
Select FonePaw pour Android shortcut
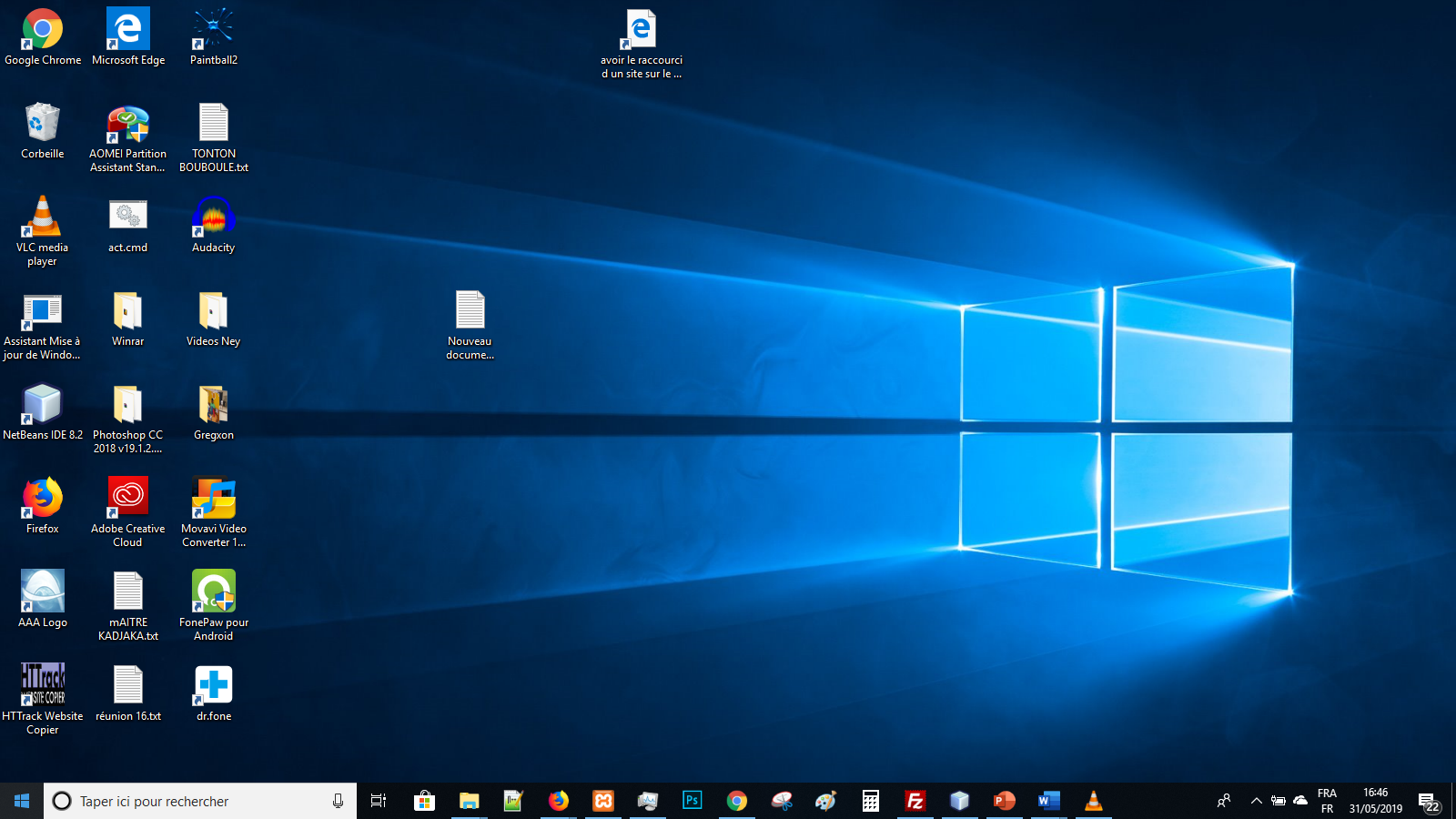point(214,606)
